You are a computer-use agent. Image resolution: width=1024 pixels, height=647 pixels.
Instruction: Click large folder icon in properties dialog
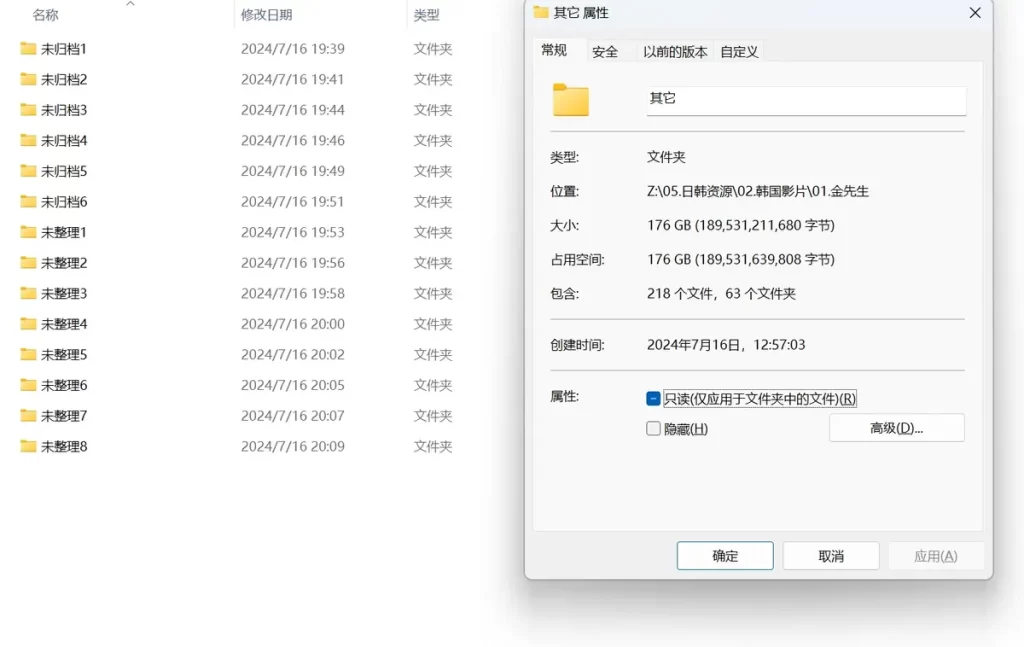coord(571,100)
